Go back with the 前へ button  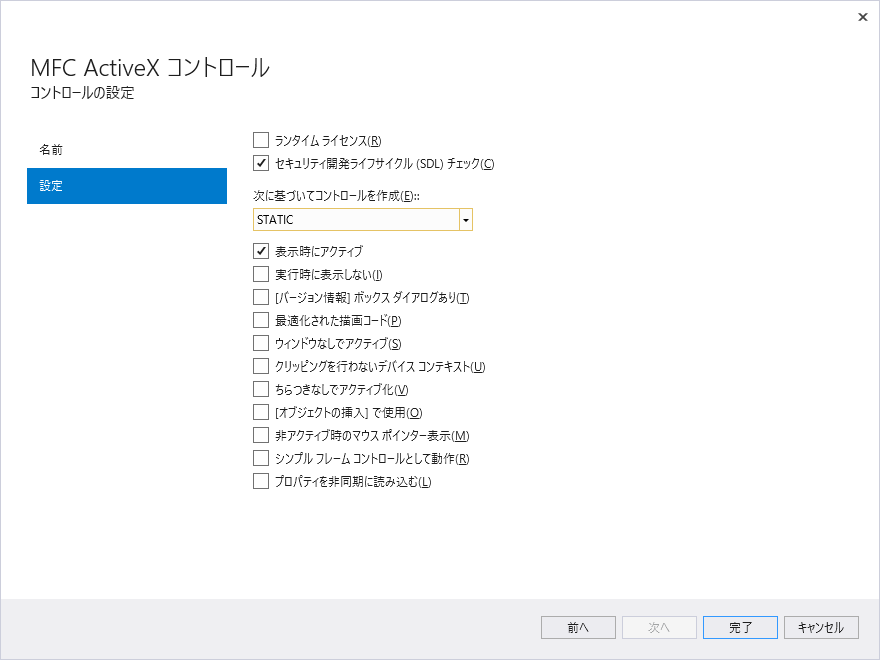click(x=578, y=627)
